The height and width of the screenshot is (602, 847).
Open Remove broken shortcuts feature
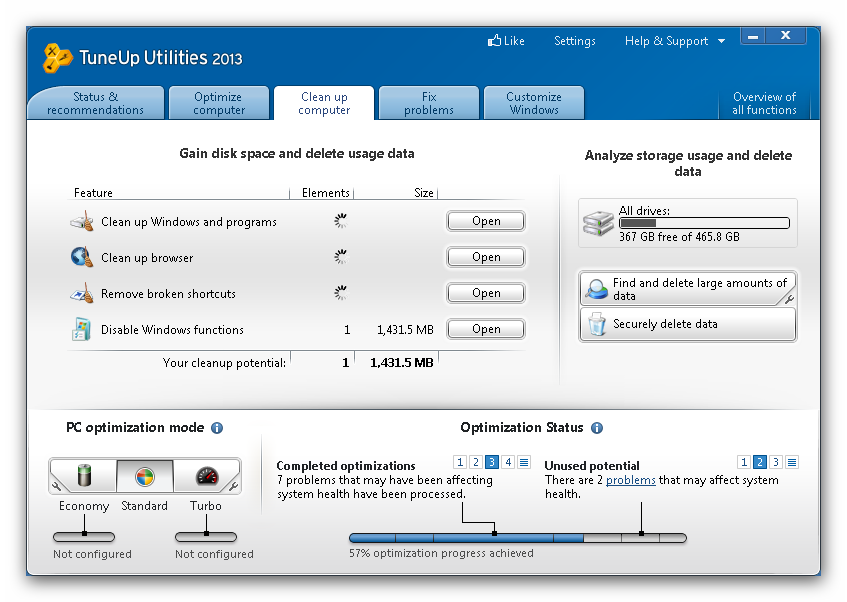(486, 293)
